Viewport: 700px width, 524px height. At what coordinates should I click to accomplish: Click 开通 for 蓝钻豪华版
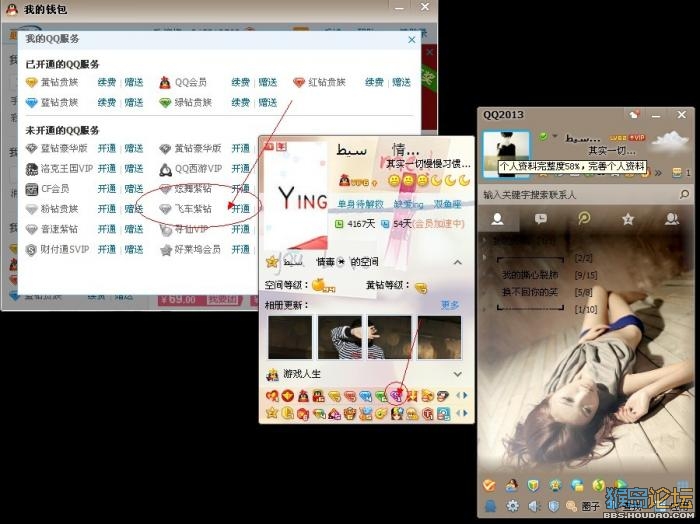click(x=107, y=149)
